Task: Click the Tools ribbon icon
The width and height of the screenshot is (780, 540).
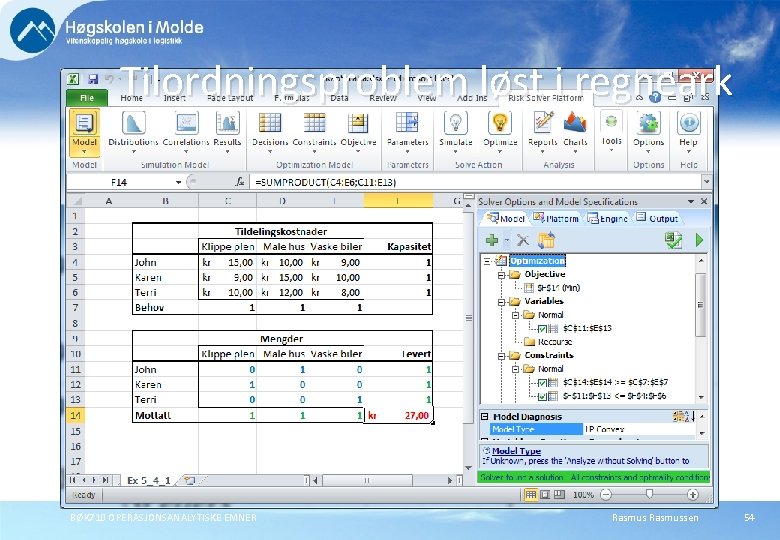Action: pyautogui.click(x=611, y=122)
